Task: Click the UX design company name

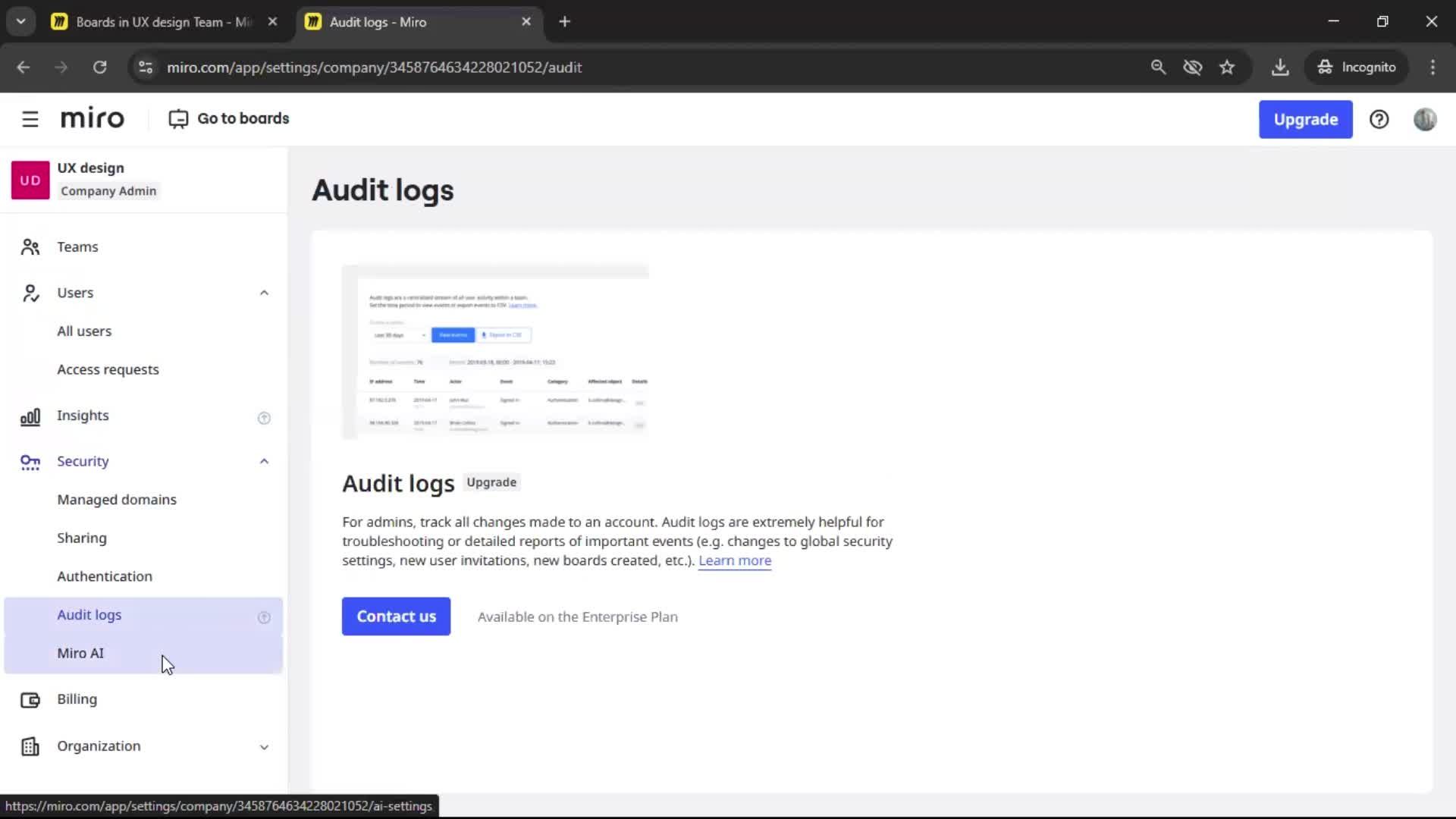Action: pyautogui.click(x=90, y=168)
